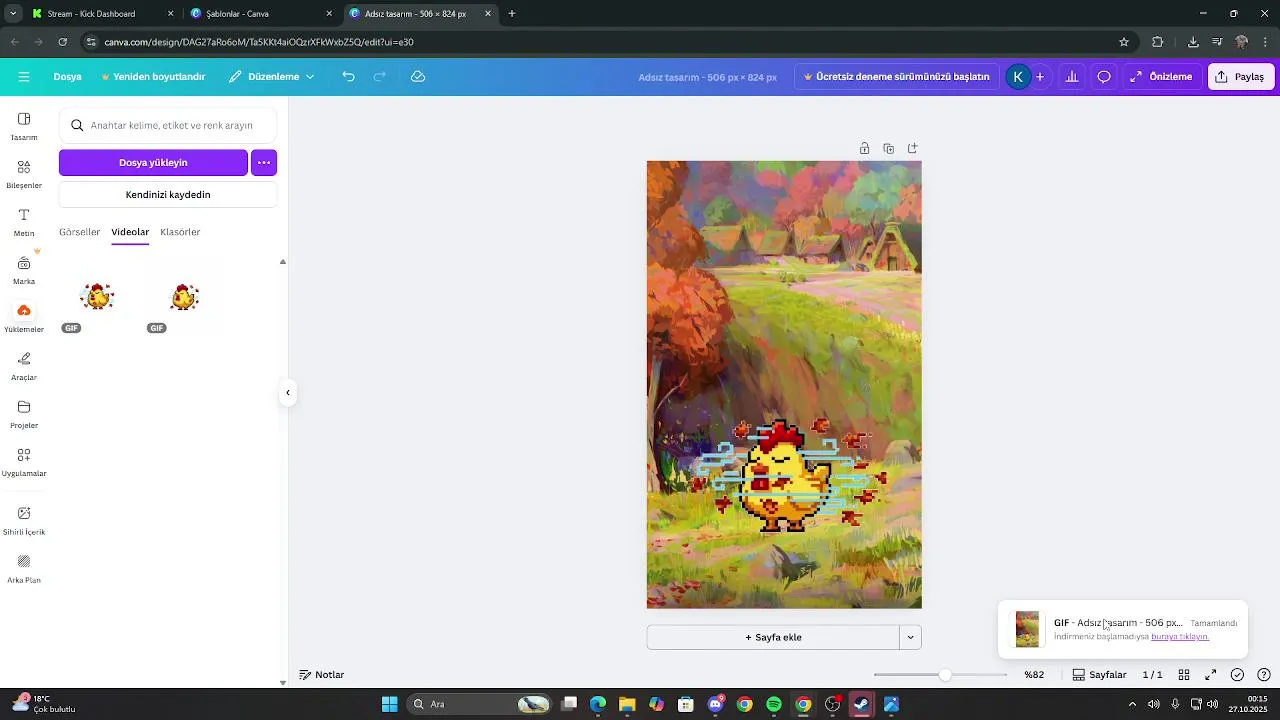Click Ücretsiz deneme sürümünüzü başlatın button
This screenshot has height=720, width=1280.
pos(897,77)
